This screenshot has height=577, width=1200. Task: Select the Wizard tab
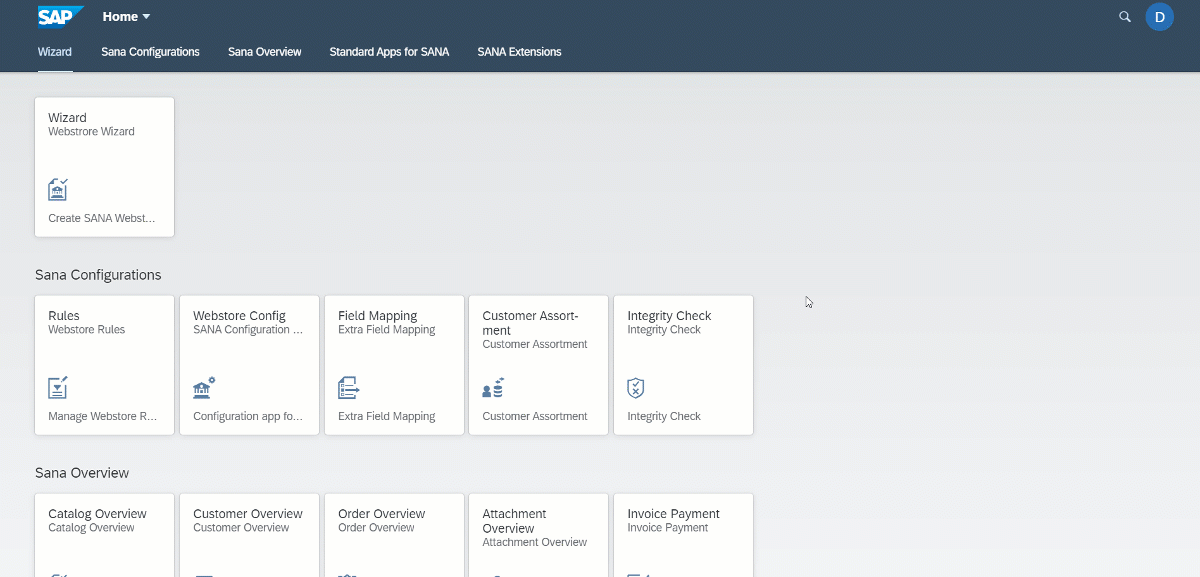click(x=55, y=52)
